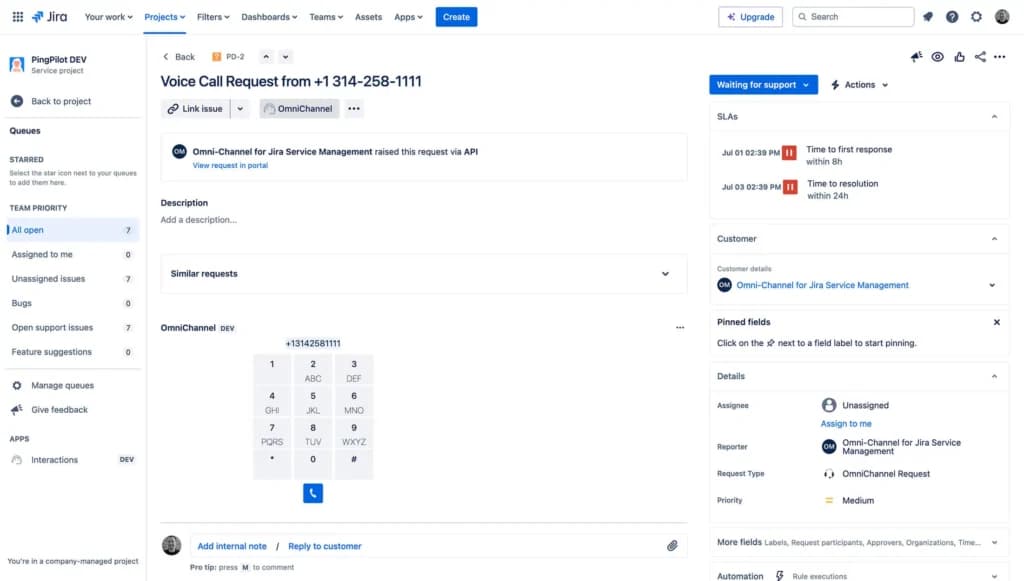Click the OmniChannel button

(x=299, y=109)
